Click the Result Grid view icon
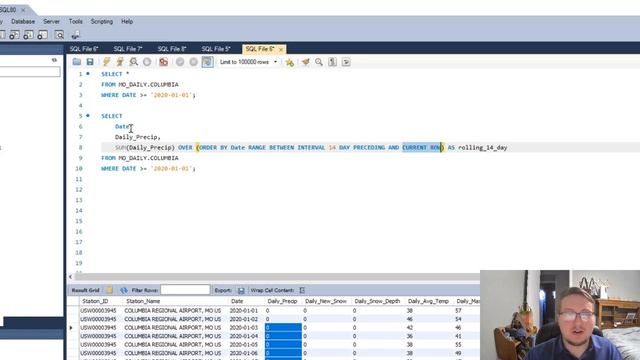The image size is (640, 360). (109, 290)
